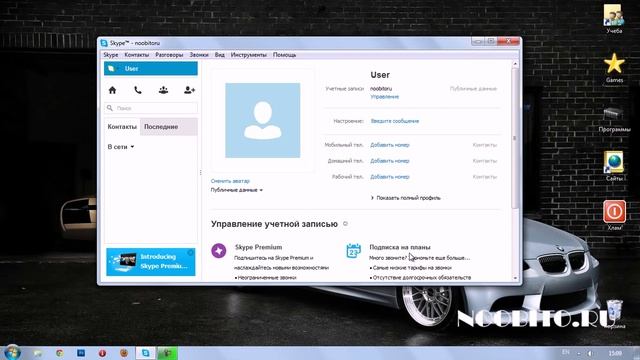Click the Сменить аватар link
640x360 pixels.
point(230,181)
